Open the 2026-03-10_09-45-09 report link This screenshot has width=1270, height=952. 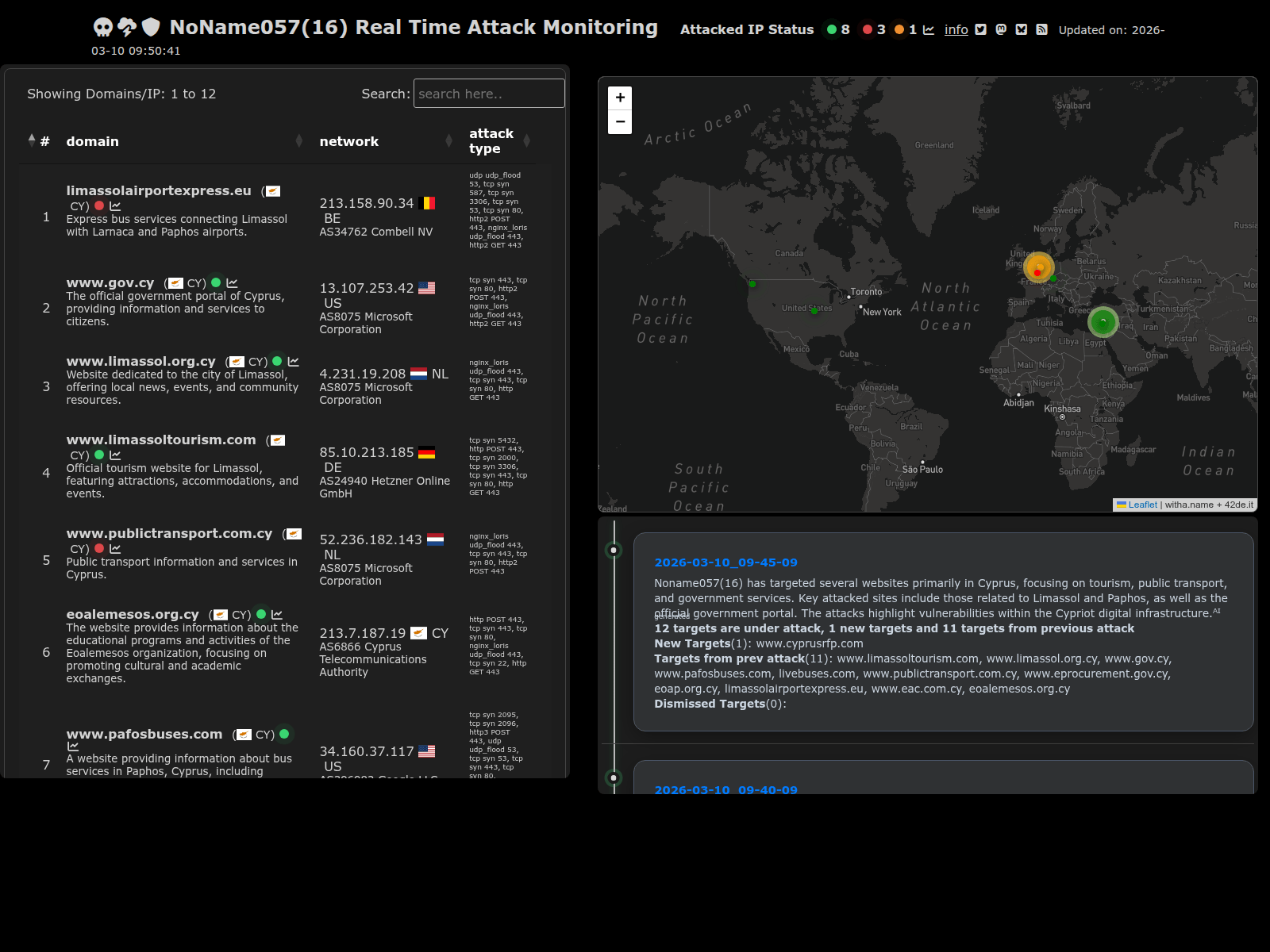(x=725, y=562)
